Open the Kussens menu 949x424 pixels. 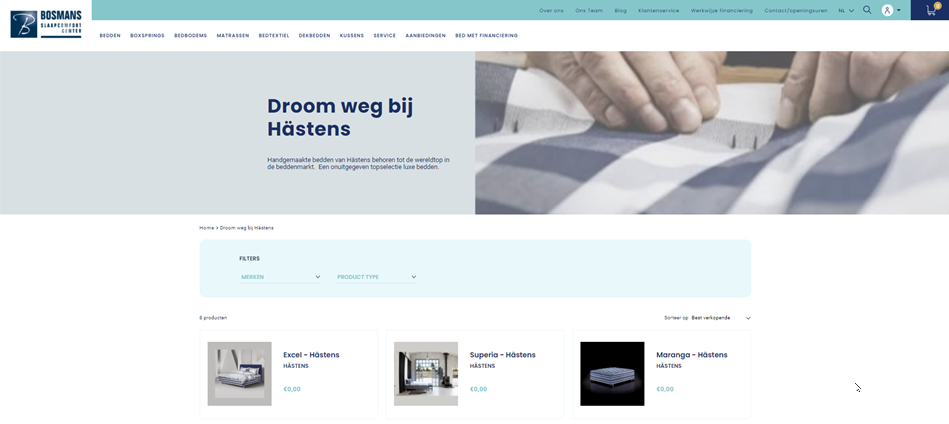coord(352,36)
